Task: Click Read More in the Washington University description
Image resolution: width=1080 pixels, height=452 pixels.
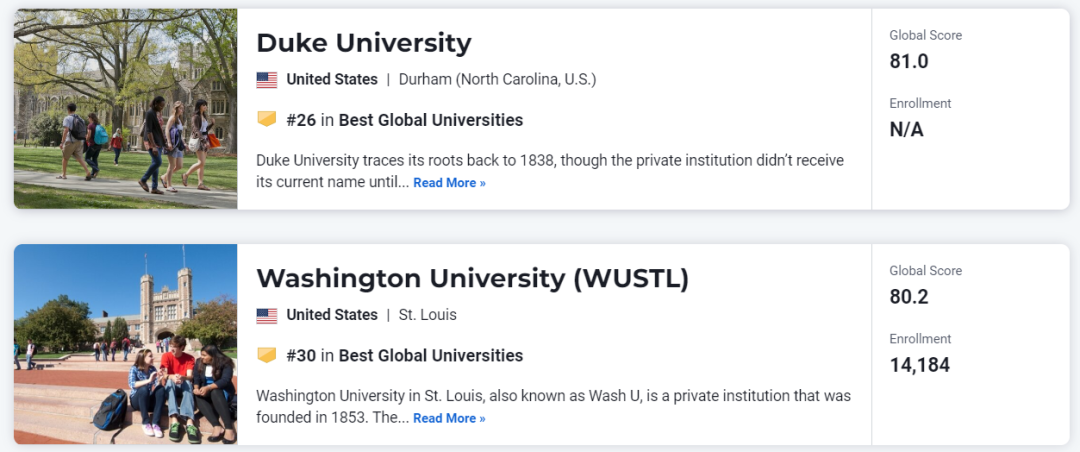Action: 449,419
